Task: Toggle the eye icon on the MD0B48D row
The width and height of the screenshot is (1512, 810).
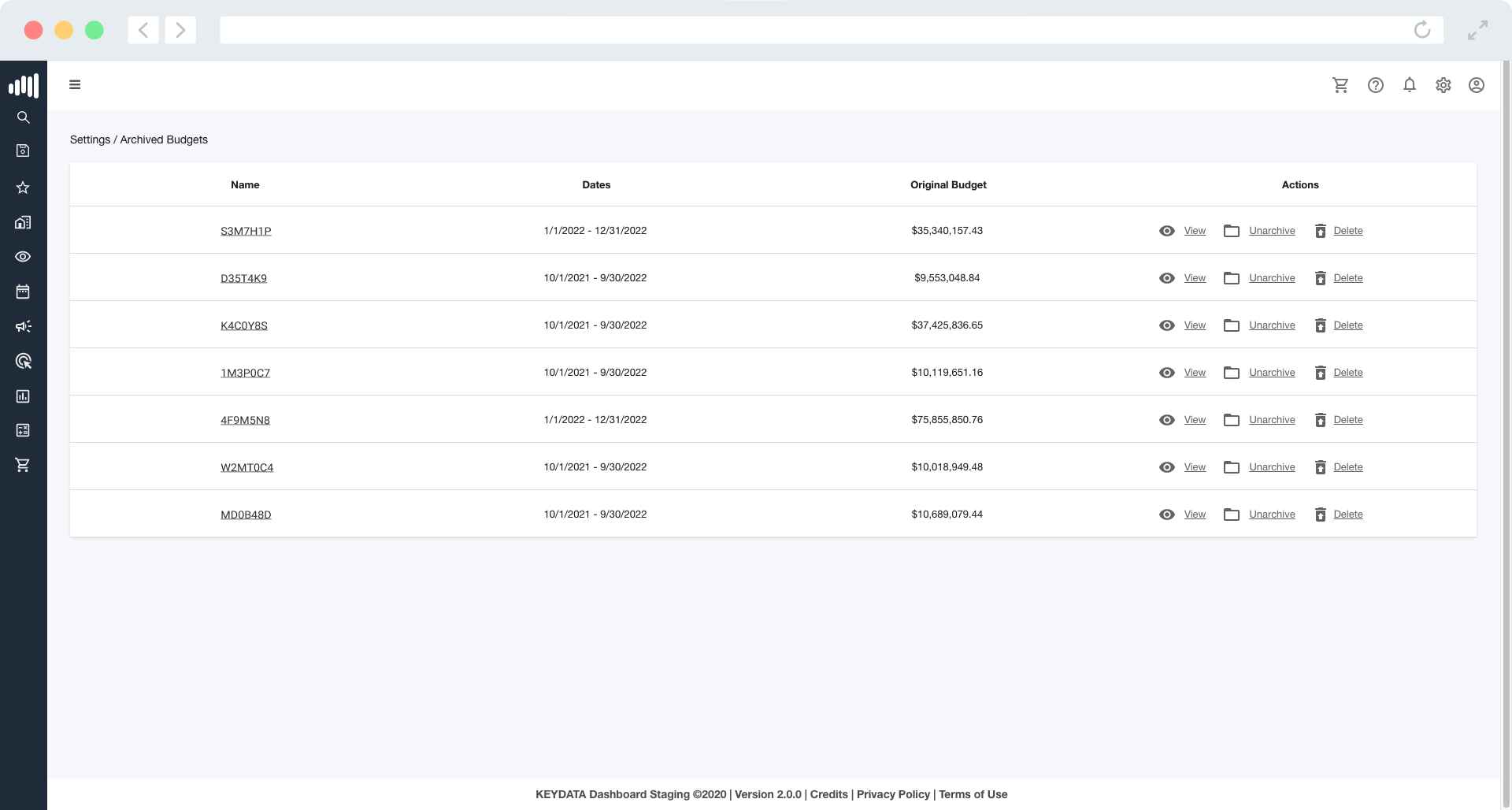Action: pos(1166,515)
